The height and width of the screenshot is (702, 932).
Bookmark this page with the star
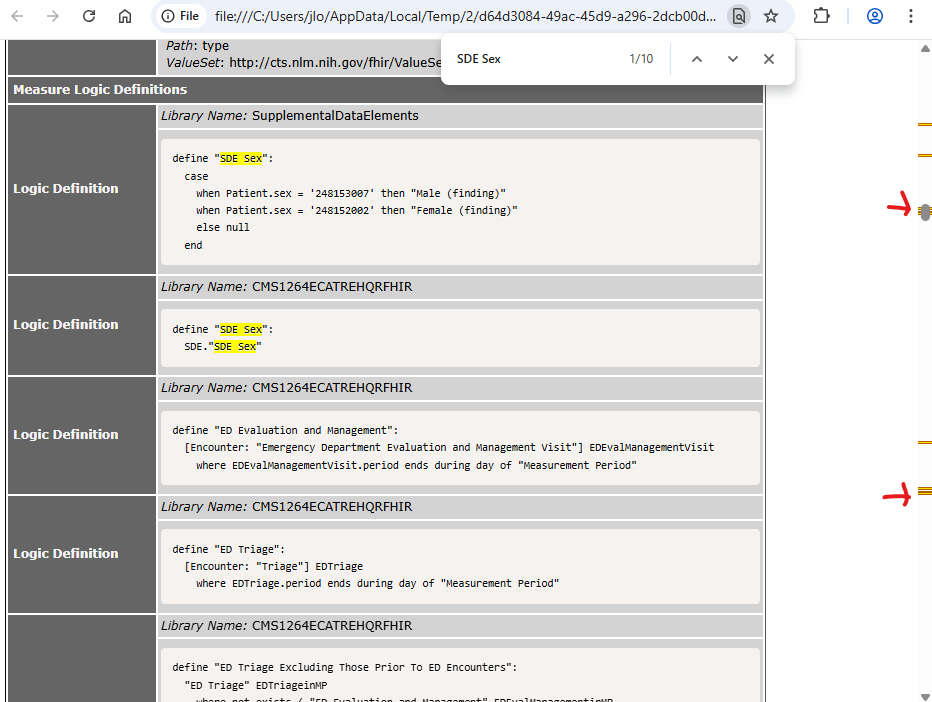771,16
